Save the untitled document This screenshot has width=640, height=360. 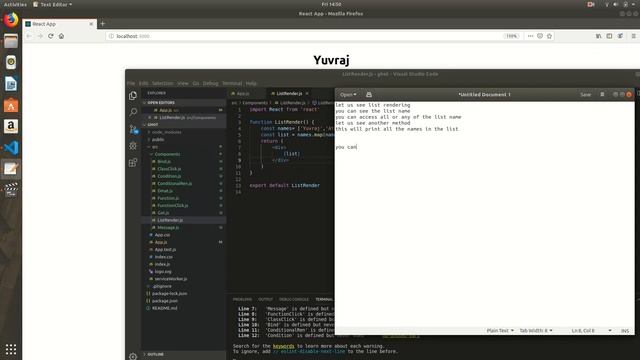[585, 94]
